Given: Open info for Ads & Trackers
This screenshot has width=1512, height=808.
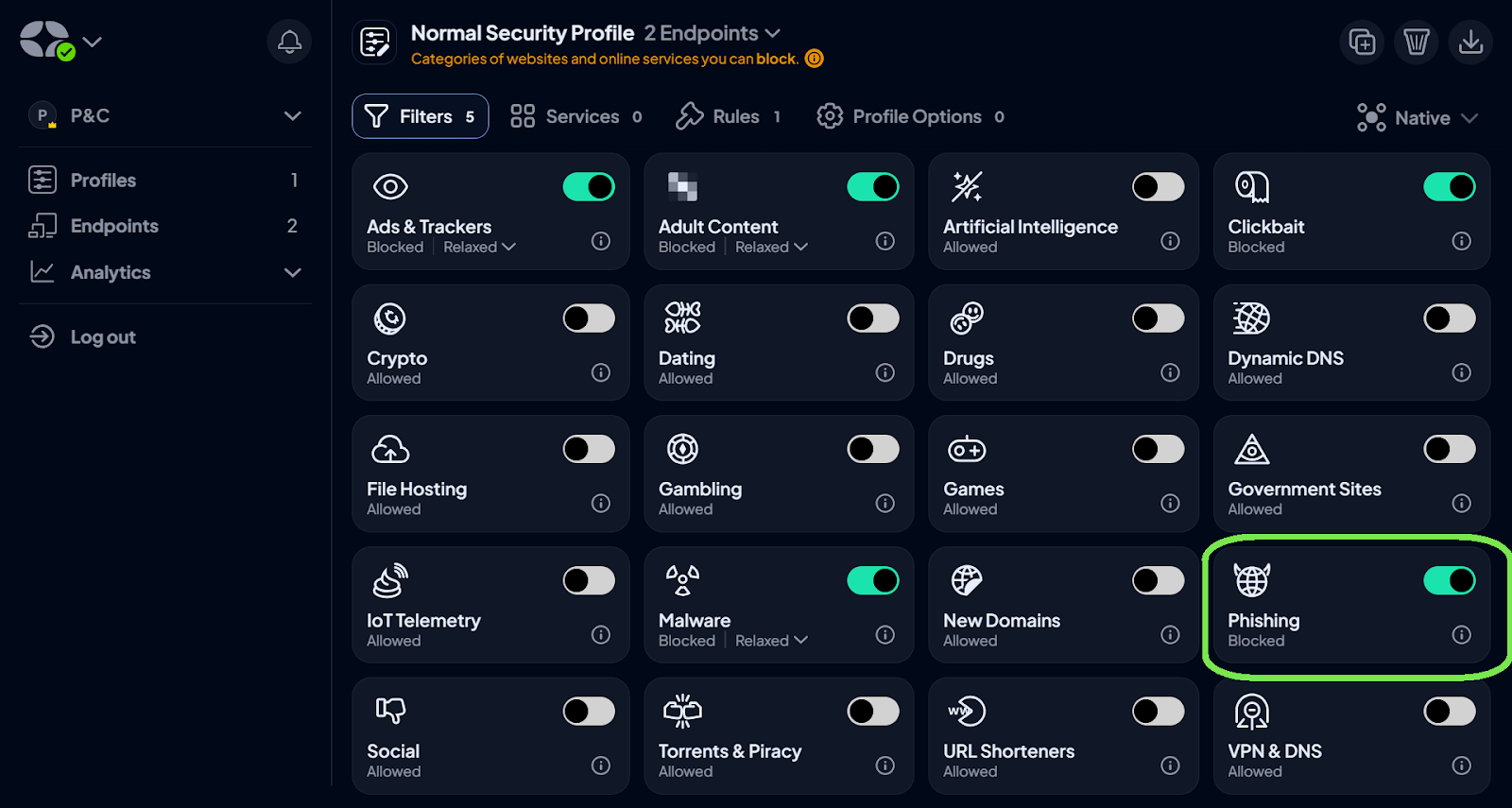Looking at the screenshot, I should click(601, 241).
